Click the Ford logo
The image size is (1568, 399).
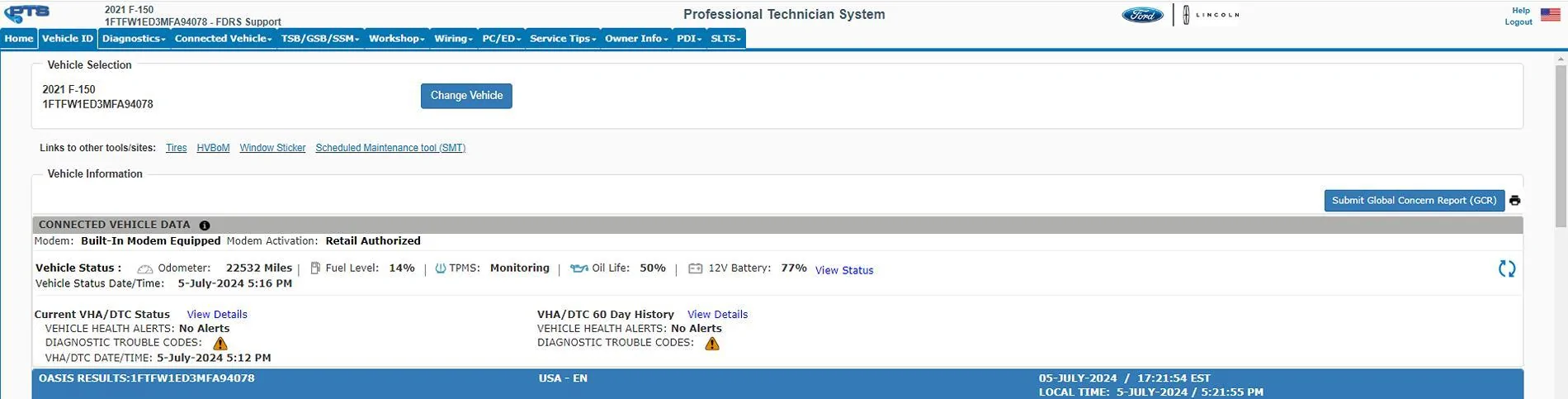(x=1142, y=15)
